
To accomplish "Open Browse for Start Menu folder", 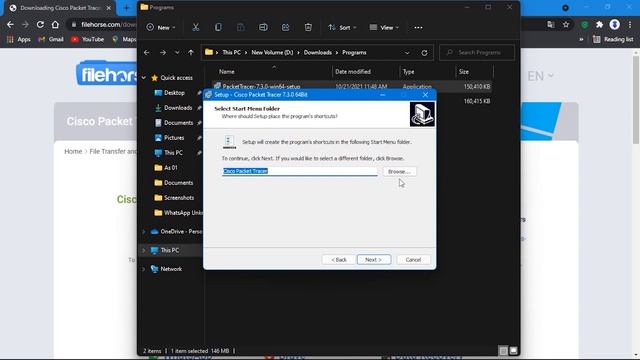I will click(399, 171).
